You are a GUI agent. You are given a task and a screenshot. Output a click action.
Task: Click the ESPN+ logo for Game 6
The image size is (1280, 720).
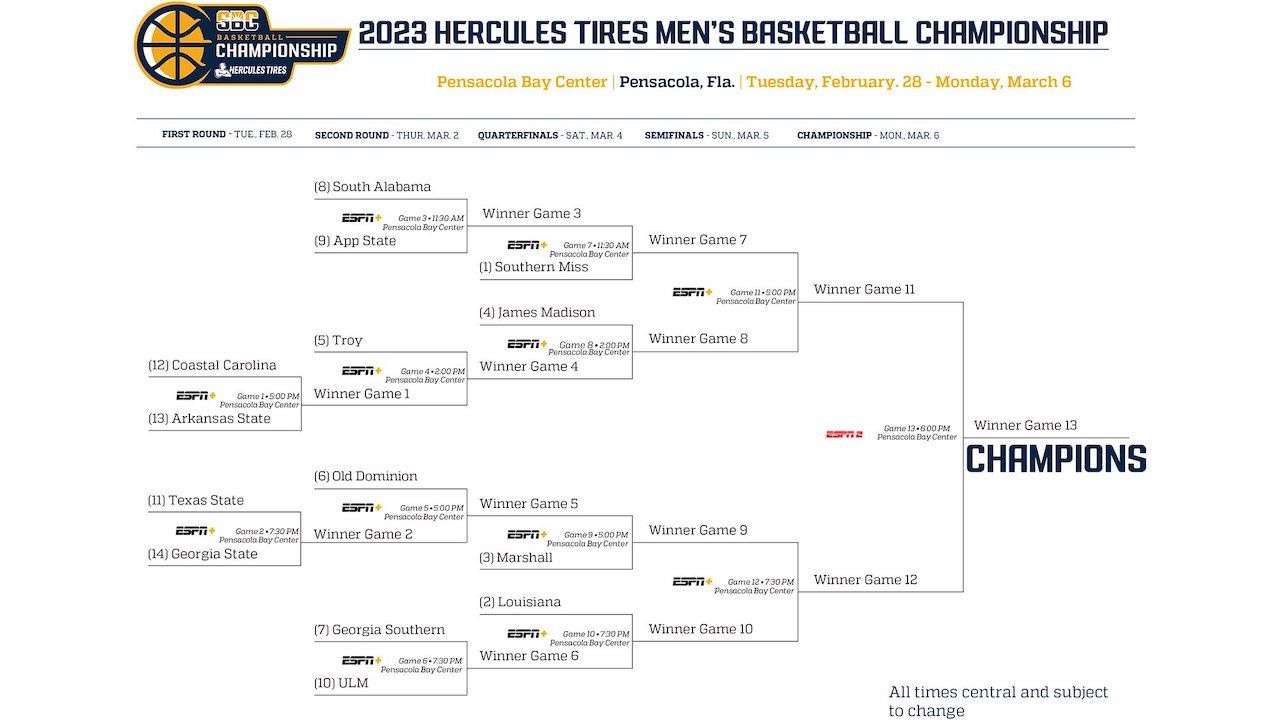pyautogui.click(x=362, y=661)
